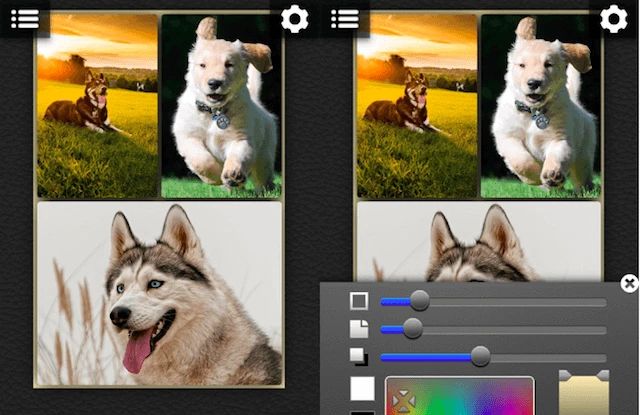Click the corner radius slider handle

(412, 328)
